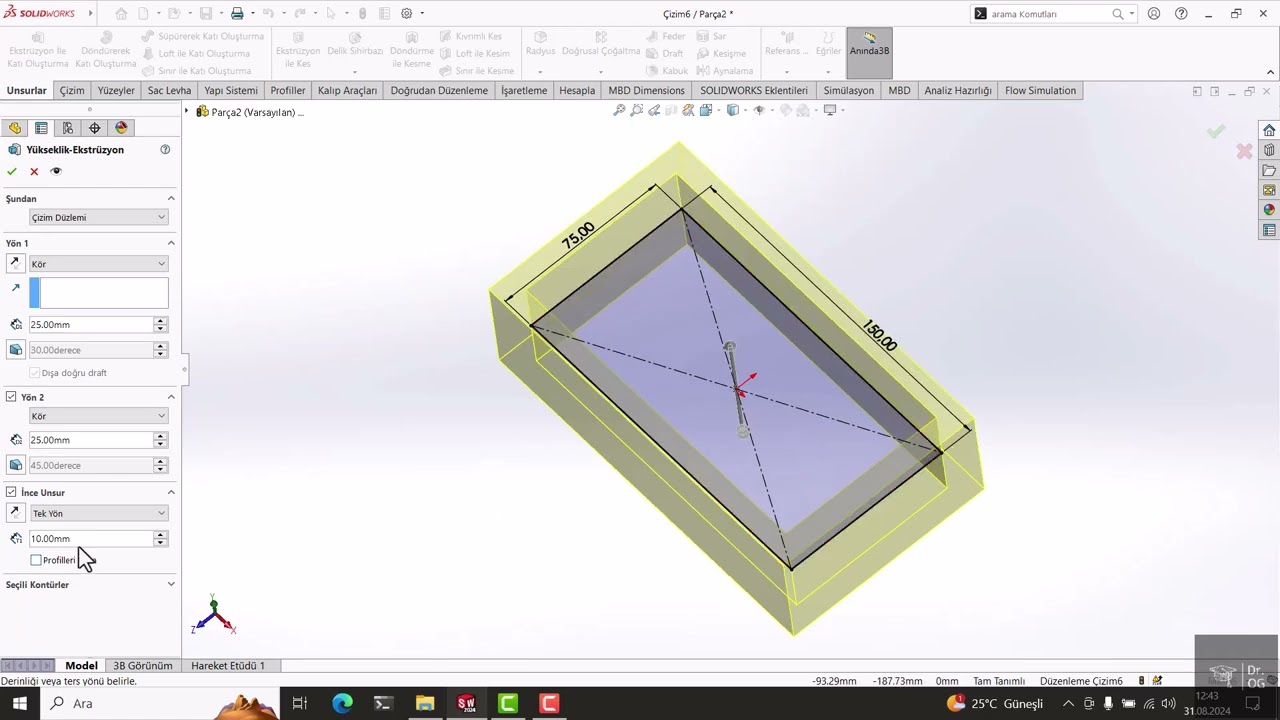Viewport: 1280px width, 720px height.
Task: Expand the Parça2 (Varsayılan) tree flyout
Action: [x=187, y=112]
